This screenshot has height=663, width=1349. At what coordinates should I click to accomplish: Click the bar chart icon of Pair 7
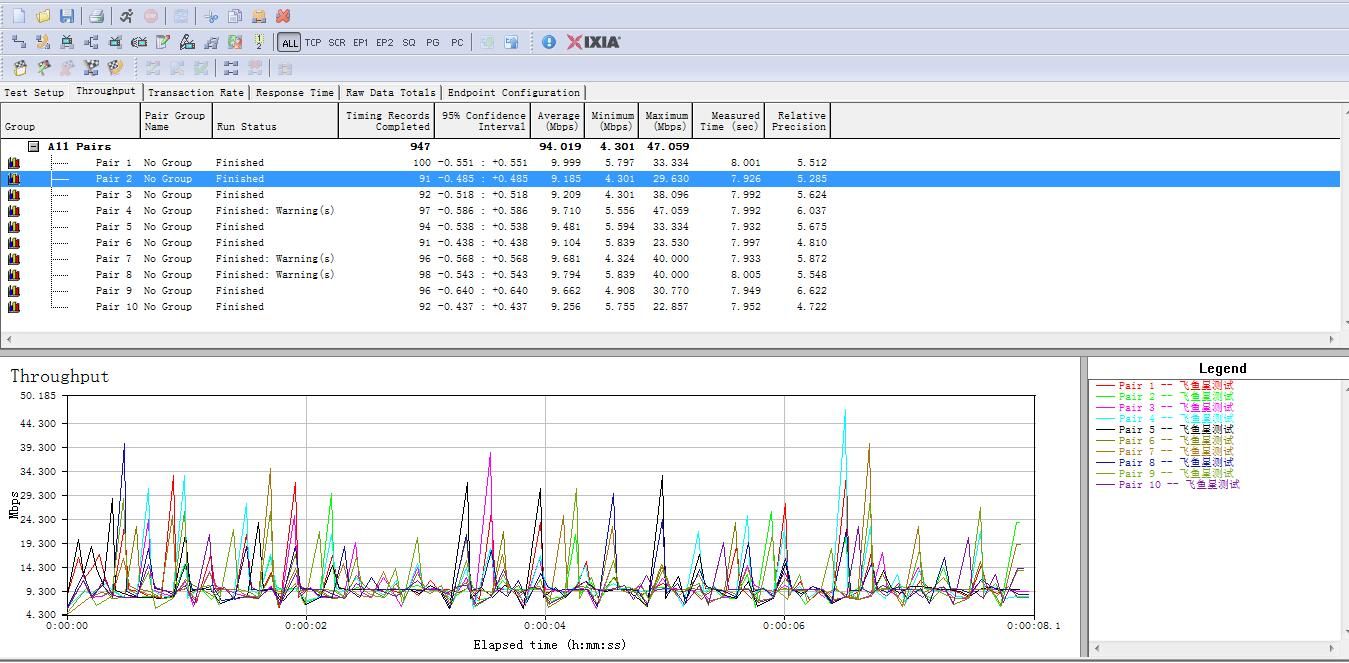tap(14, 259)
